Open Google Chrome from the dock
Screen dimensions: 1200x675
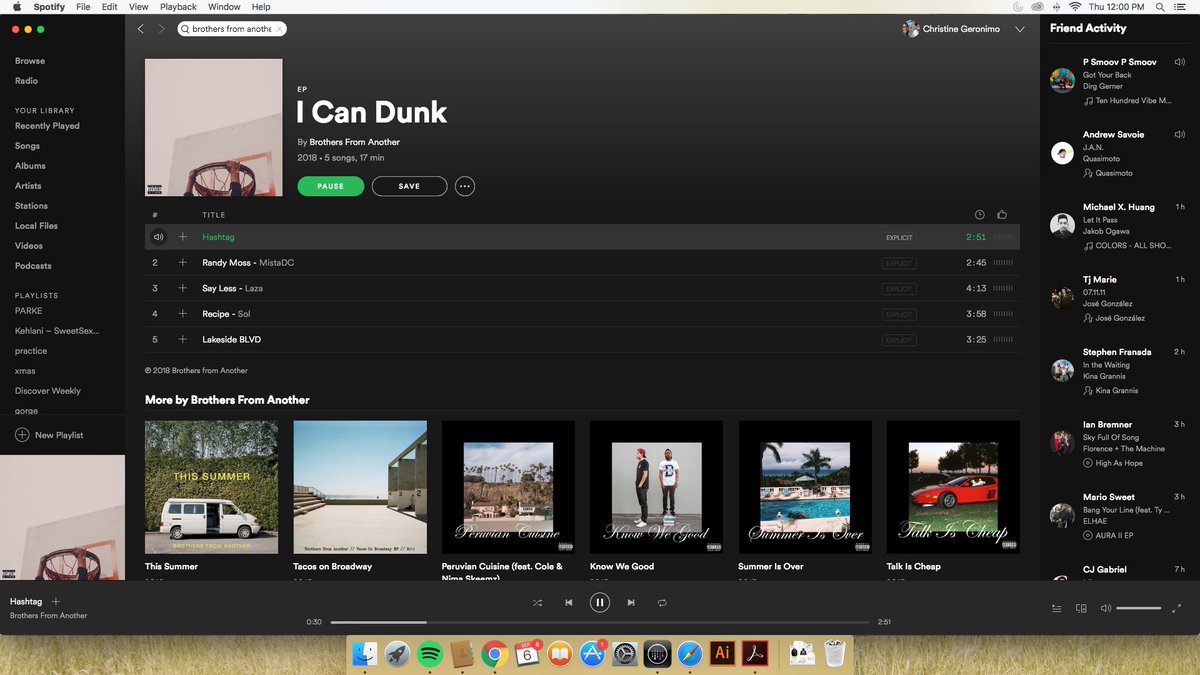click(493, 654)
